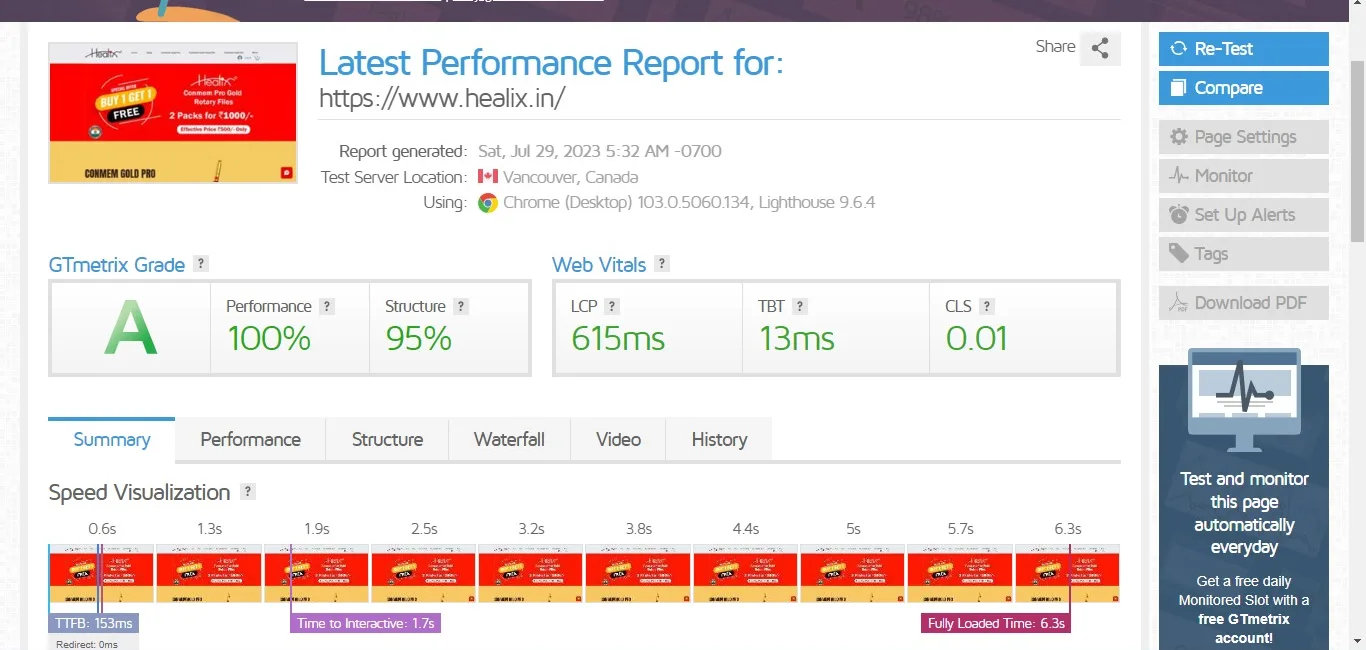Click the Performance score help icon
Screen dimensions: 1366x650
click(327, 306)
